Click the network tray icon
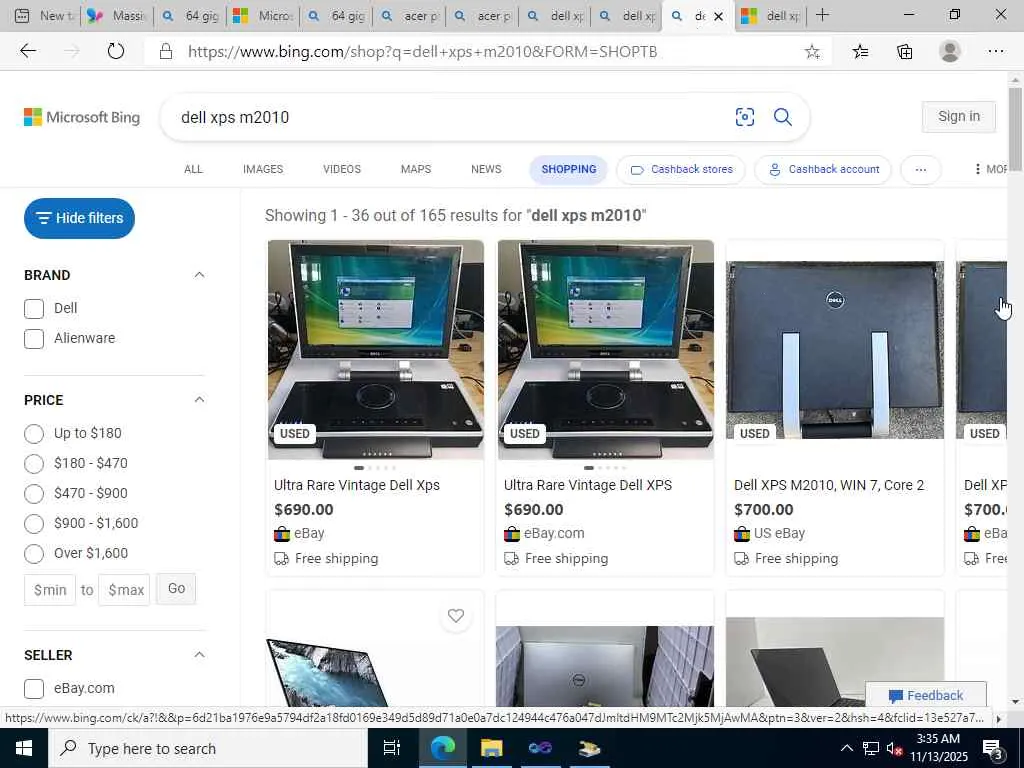This screenshot has width=1024, height=768. coord(871,748)
